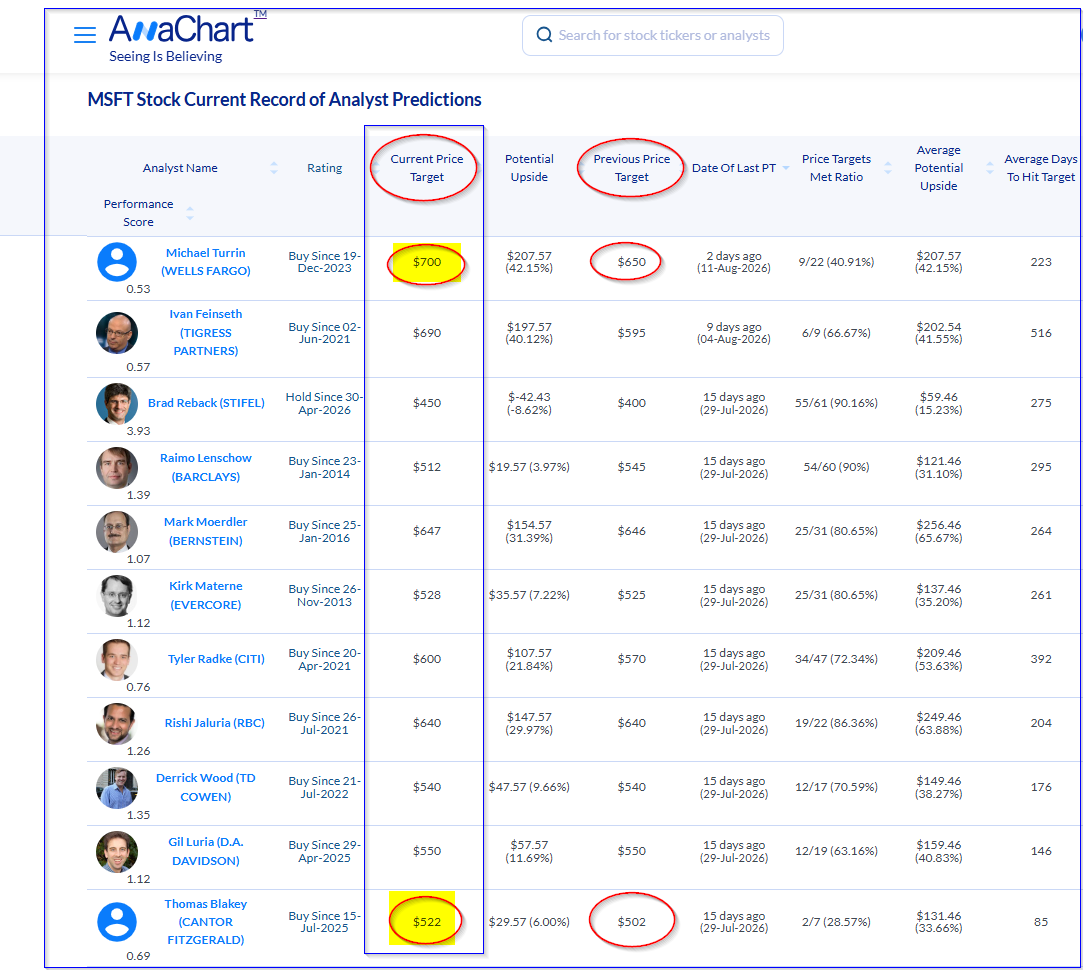Click the Current Price Target column header

coord(427,168)
